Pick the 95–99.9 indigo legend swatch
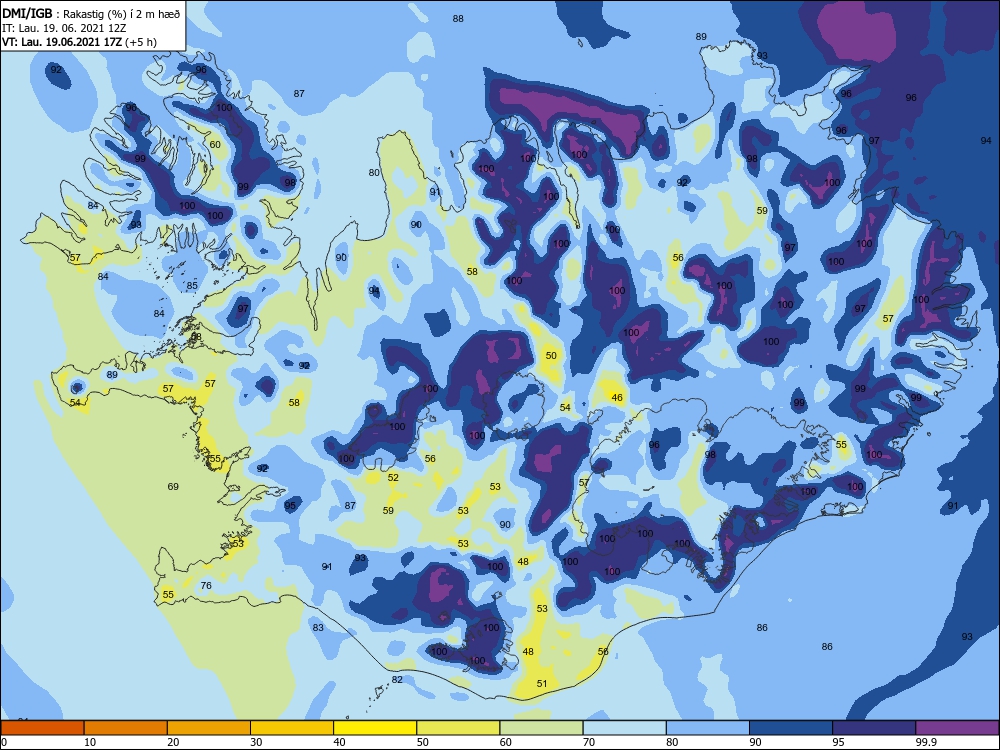 click(874, 728)
